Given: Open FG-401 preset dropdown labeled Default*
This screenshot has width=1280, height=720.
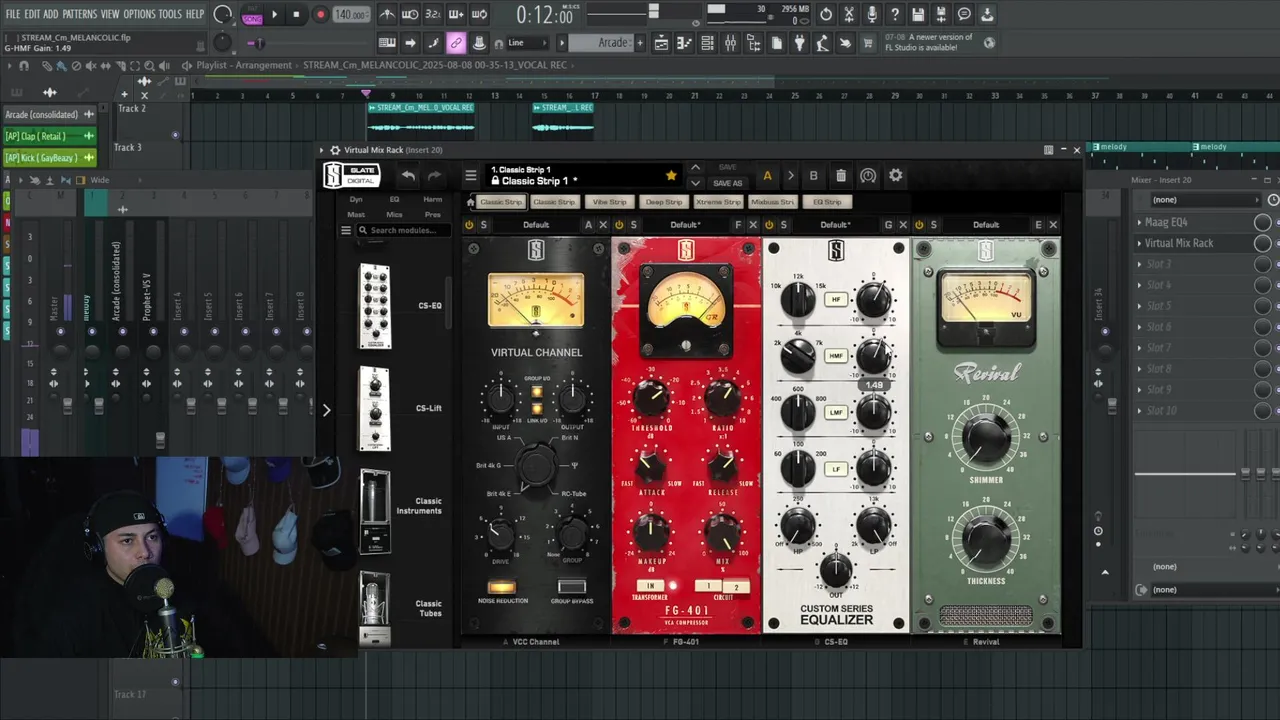Looking at the screenshot, I should coord(685,225).
